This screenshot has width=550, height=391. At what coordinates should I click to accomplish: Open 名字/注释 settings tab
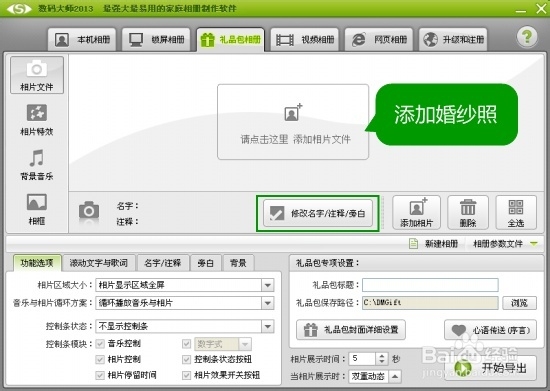pos(162,263)
